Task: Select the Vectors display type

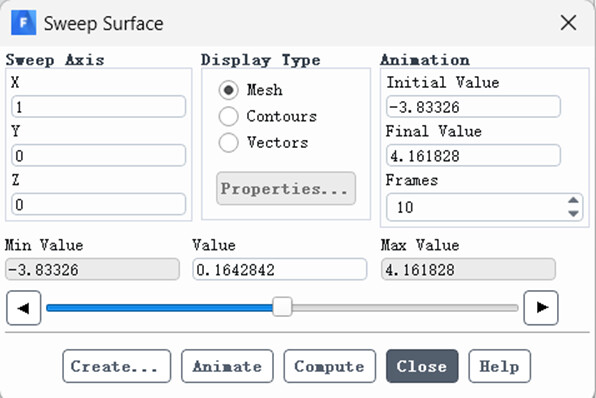Action: tap(228, 143)
